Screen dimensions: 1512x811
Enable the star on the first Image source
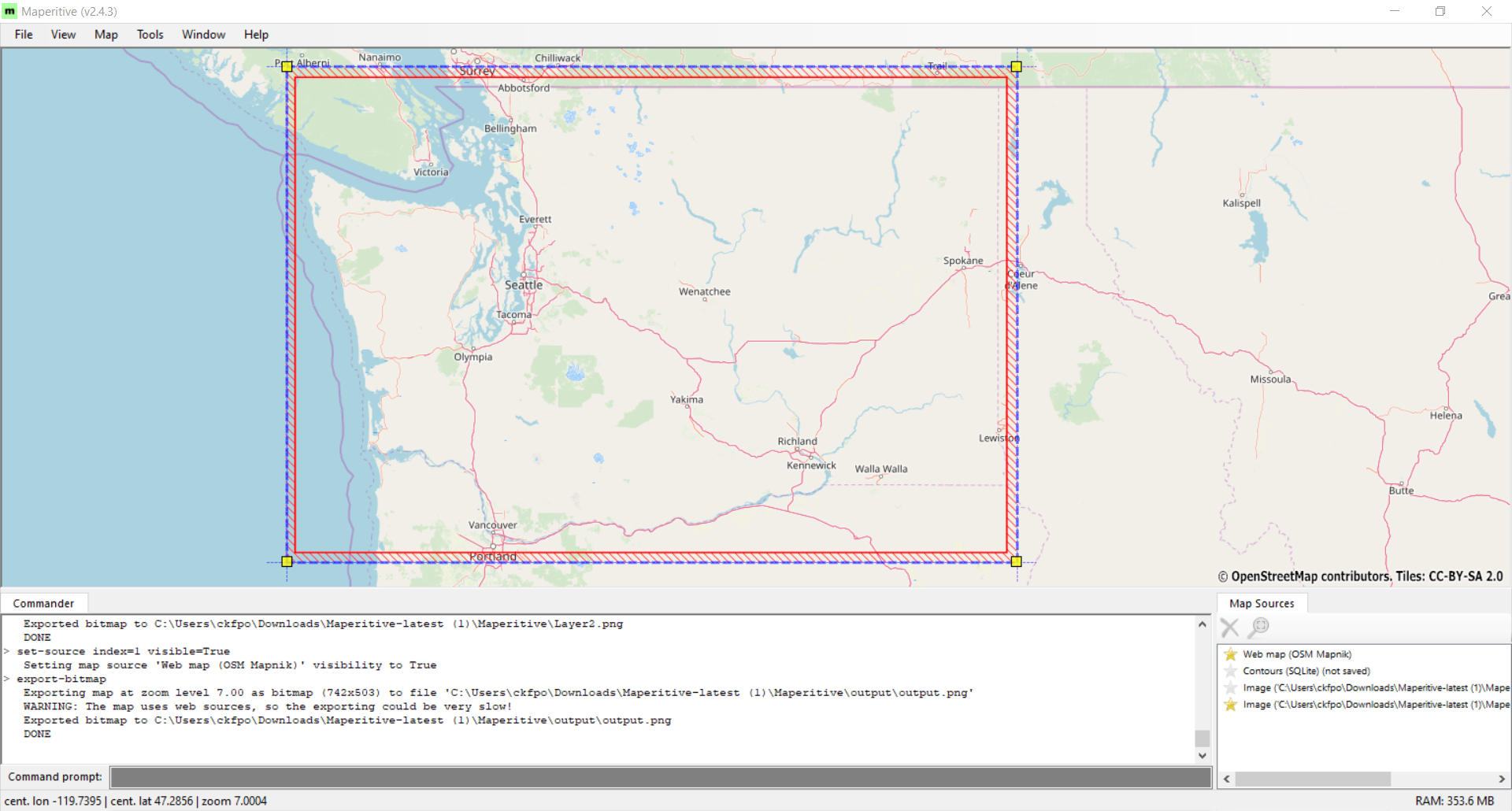tap(1230, 687)
